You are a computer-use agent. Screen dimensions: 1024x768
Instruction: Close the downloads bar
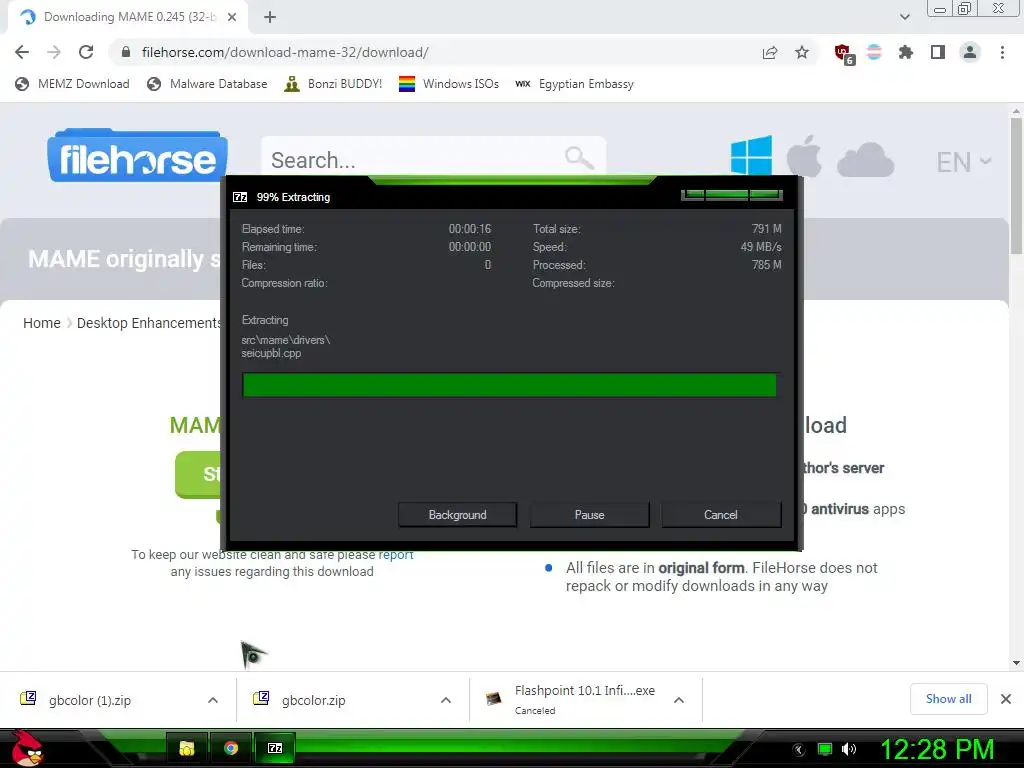click(1006, 699)
